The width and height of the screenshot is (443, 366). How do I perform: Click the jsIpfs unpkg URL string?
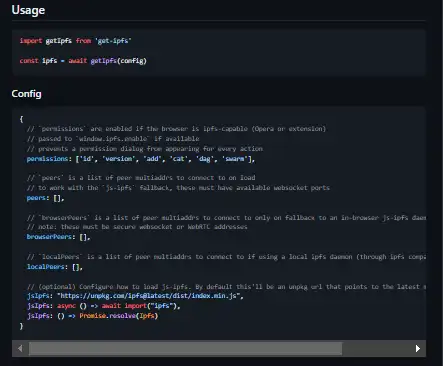click(149, 296)
